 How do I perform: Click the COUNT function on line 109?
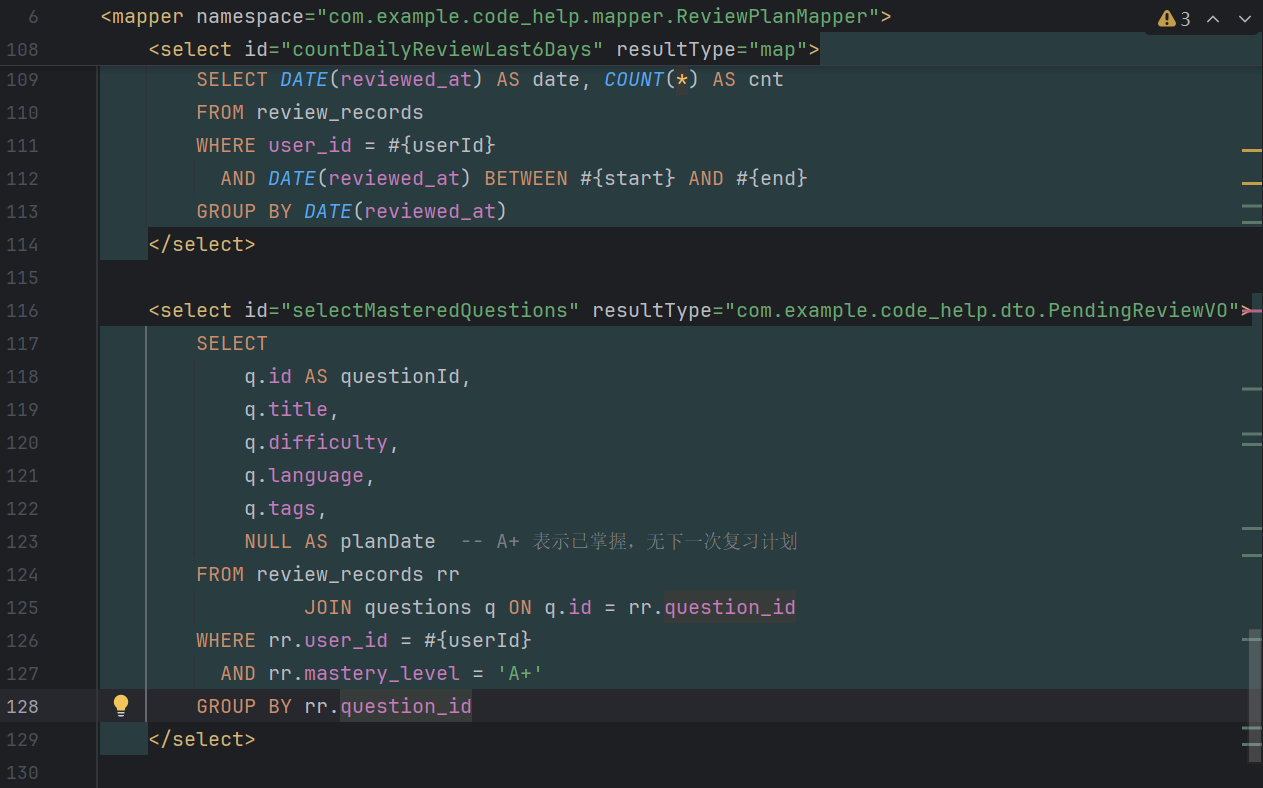tap(634, 80)
